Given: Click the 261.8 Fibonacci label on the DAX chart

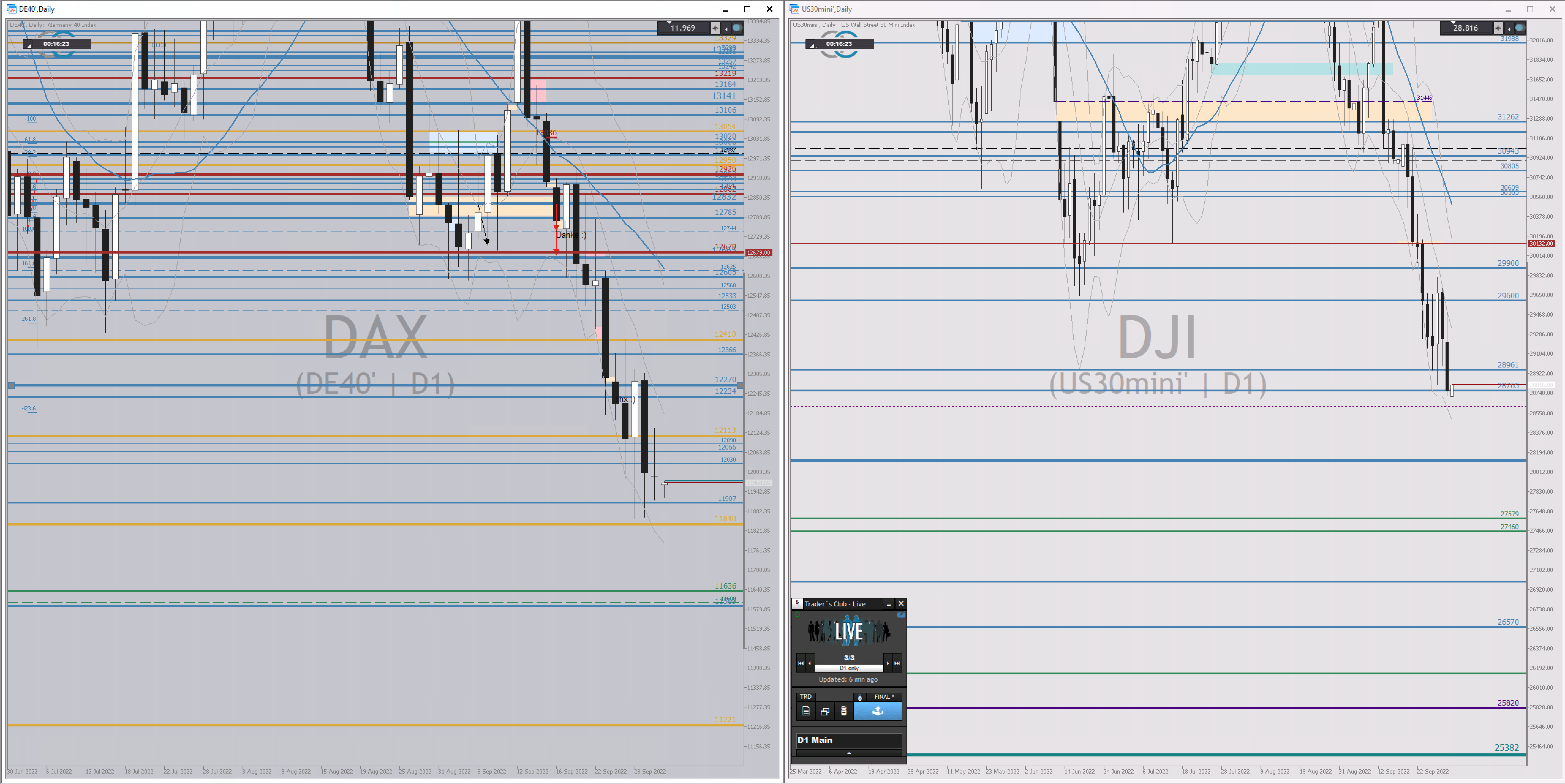Looking at the screenshot, I should (x=28, y=319).
